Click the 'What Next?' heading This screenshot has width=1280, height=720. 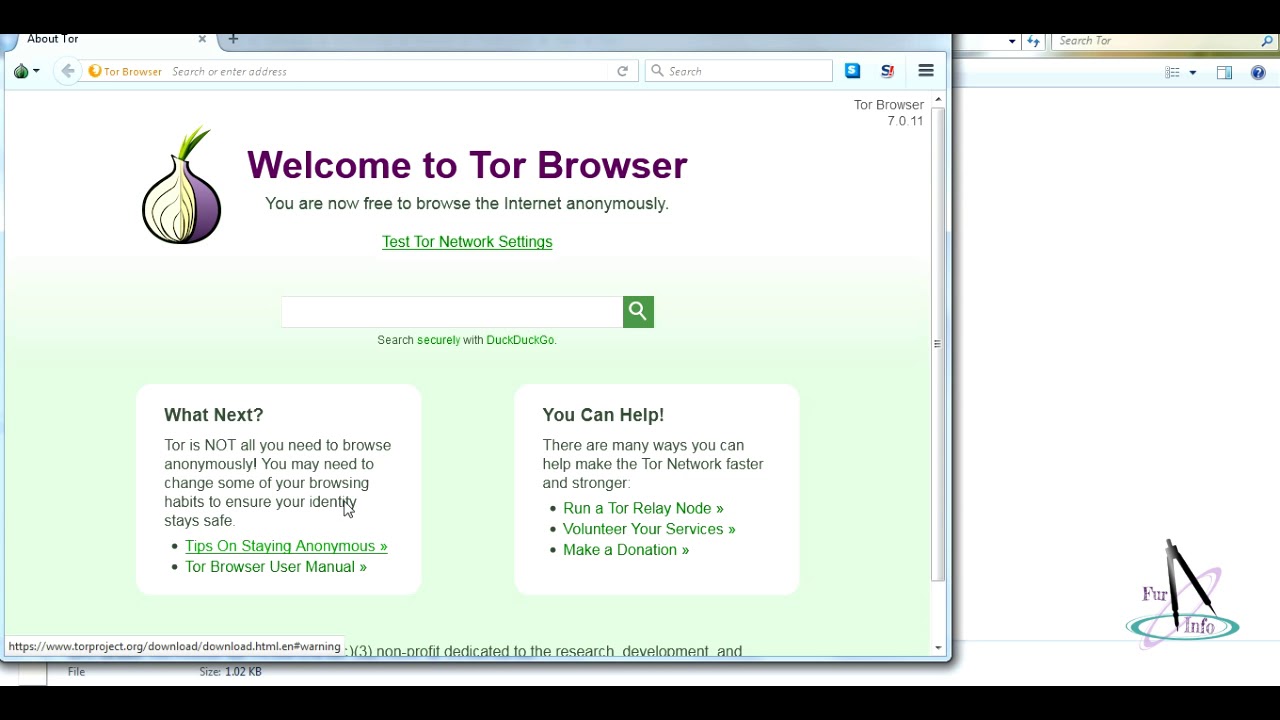[x=214, y=415]
